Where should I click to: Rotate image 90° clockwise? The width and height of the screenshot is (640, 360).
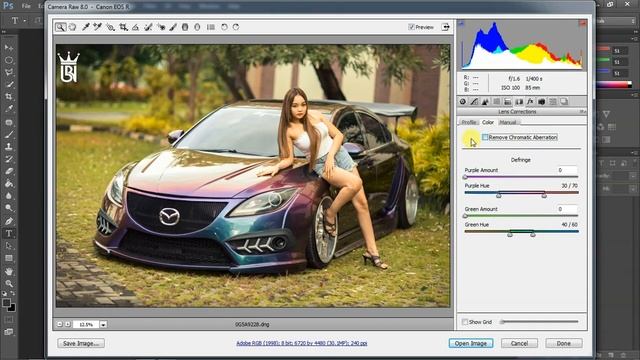[236, 27]
